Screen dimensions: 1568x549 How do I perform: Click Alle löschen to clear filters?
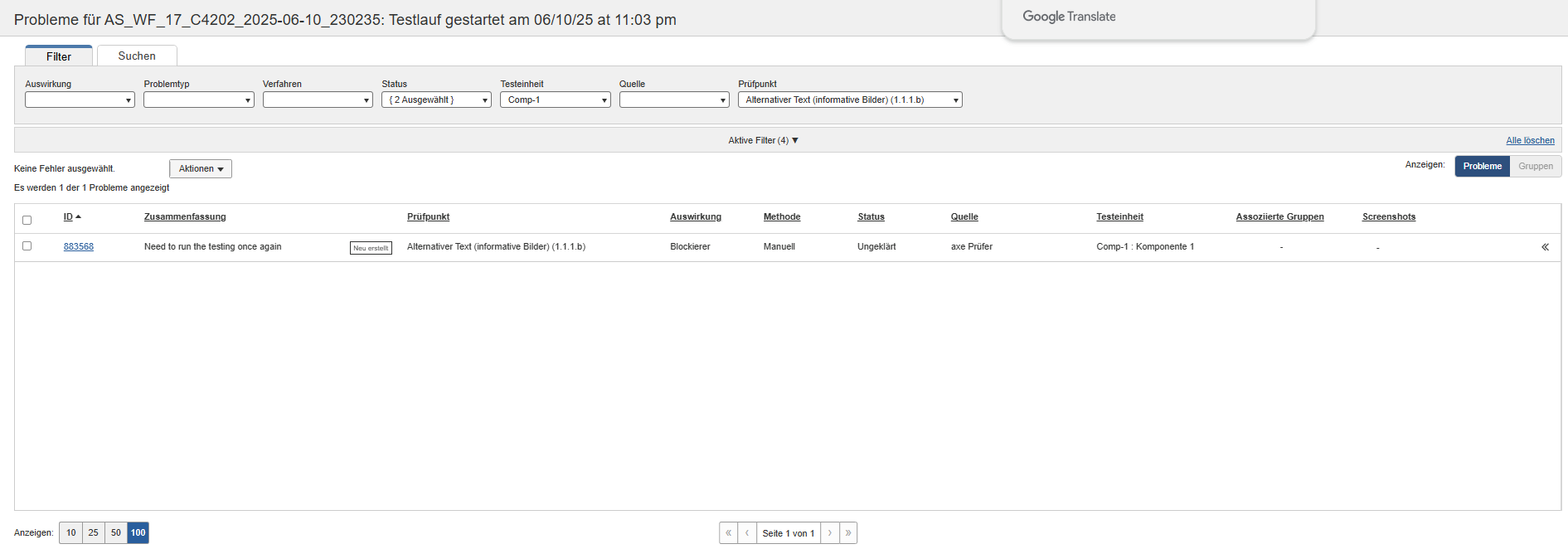pos(1530,141)
